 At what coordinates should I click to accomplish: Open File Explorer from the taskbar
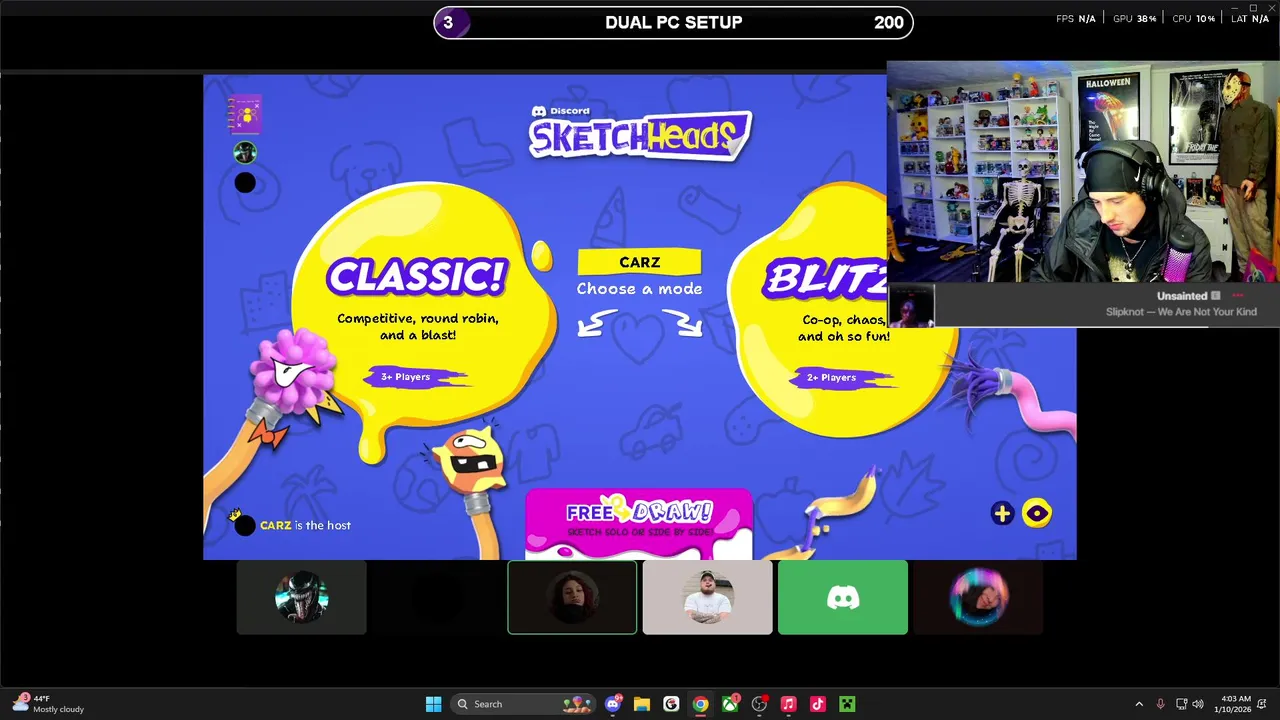[x=642, y=704]
